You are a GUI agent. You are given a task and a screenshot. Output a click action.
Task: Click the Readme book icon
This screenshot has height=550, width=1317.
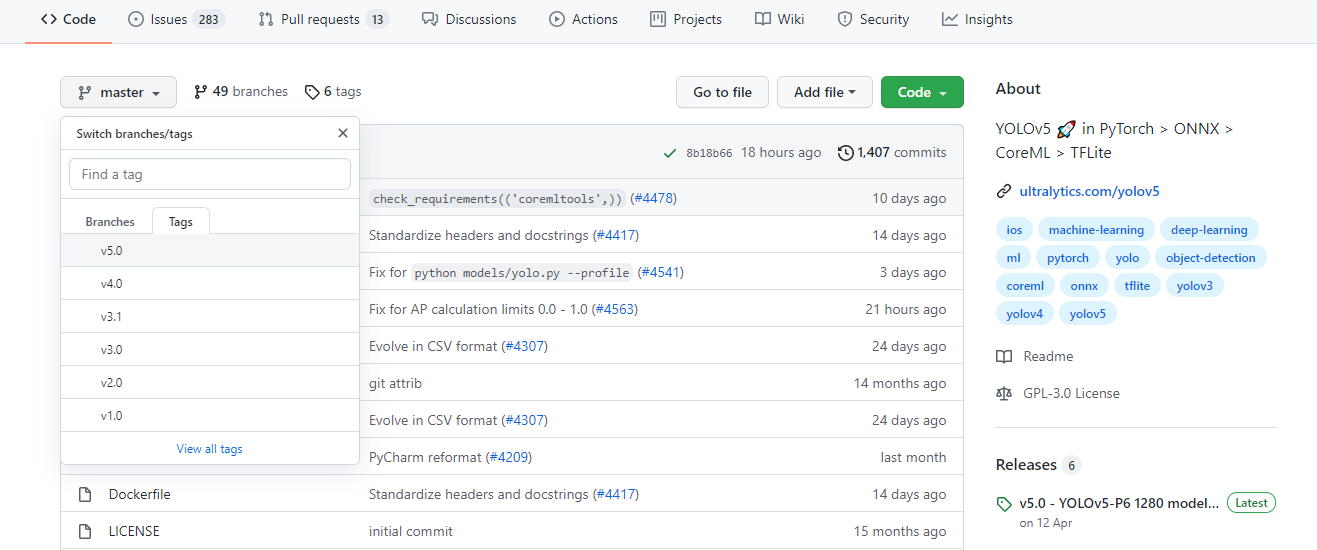pos(1004,357)
